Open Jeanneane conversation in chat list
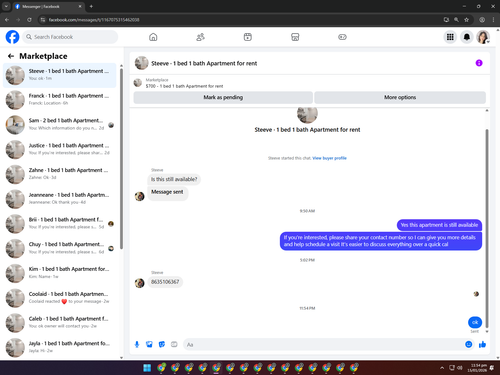500x375 pixels. tap(60, 199)
